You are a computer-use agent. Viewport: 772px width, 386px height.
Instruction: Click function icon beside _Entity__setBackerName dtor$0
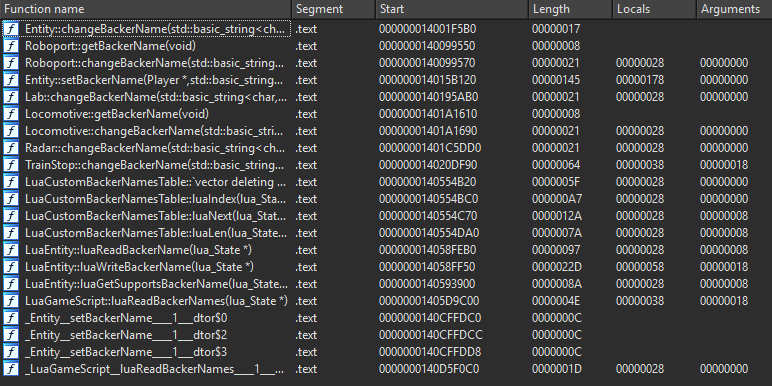point(11,318)
